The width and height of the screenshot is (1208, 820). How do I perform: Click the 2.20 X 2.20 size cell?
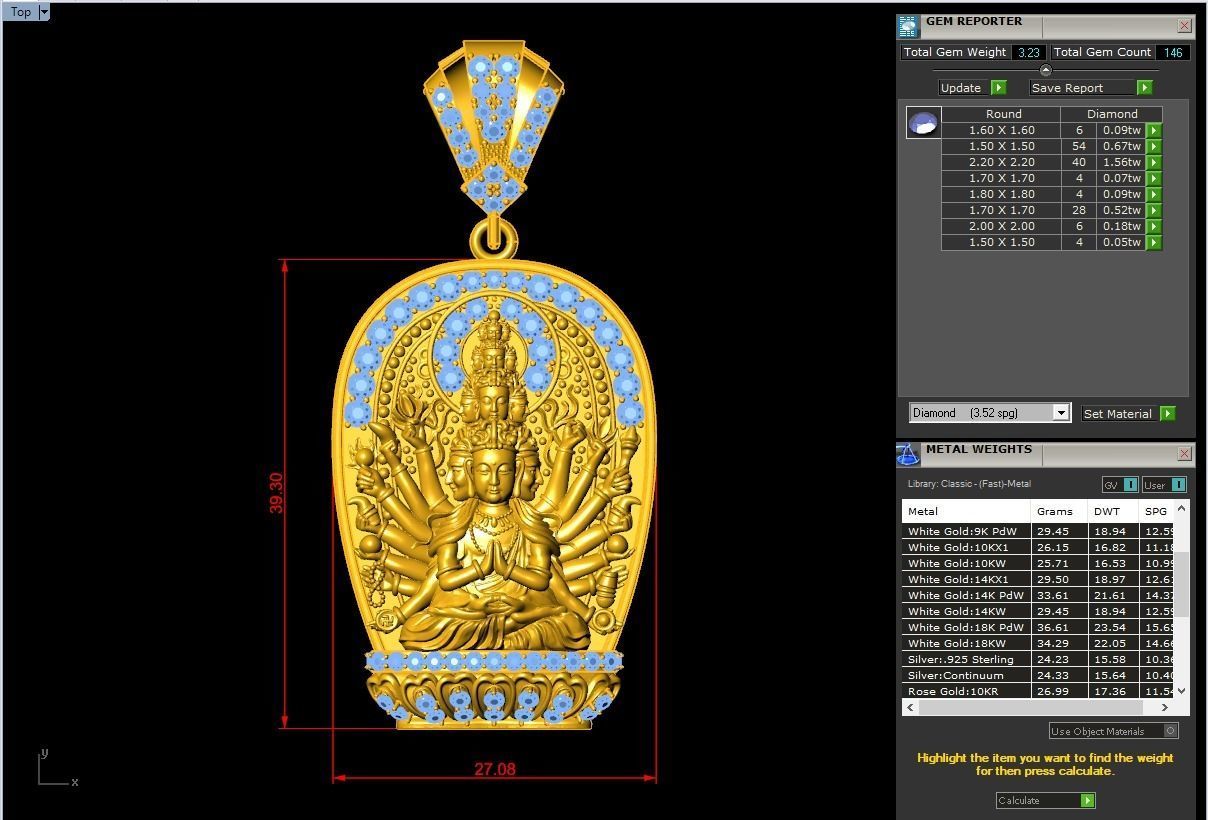pos(1001,162)
